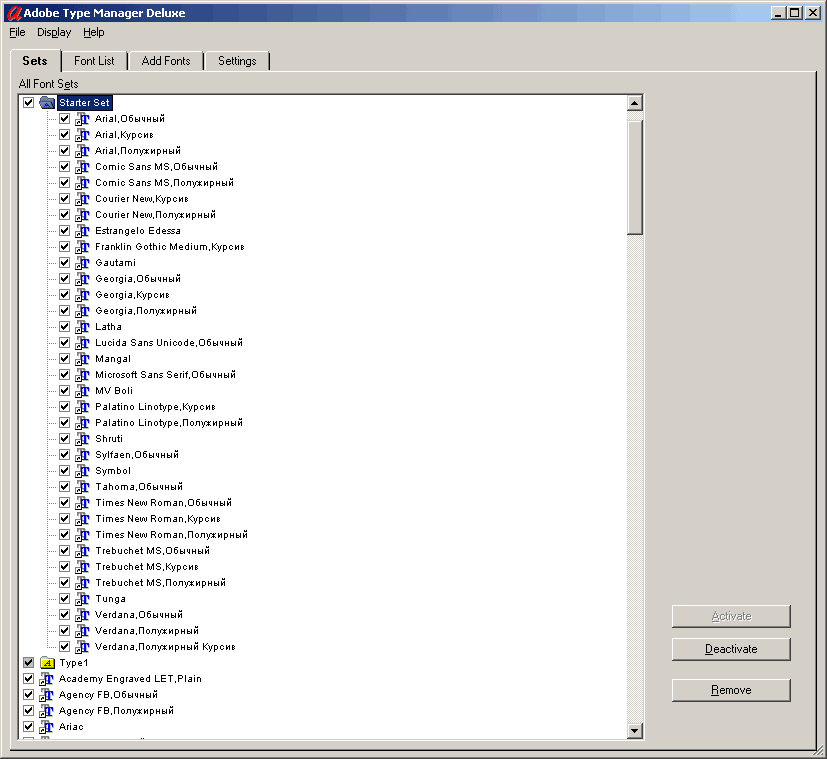
Task: Click the font icon beside Comic Sans MS,Обычный
Action: pyautogui.click(x=82, y=167)
